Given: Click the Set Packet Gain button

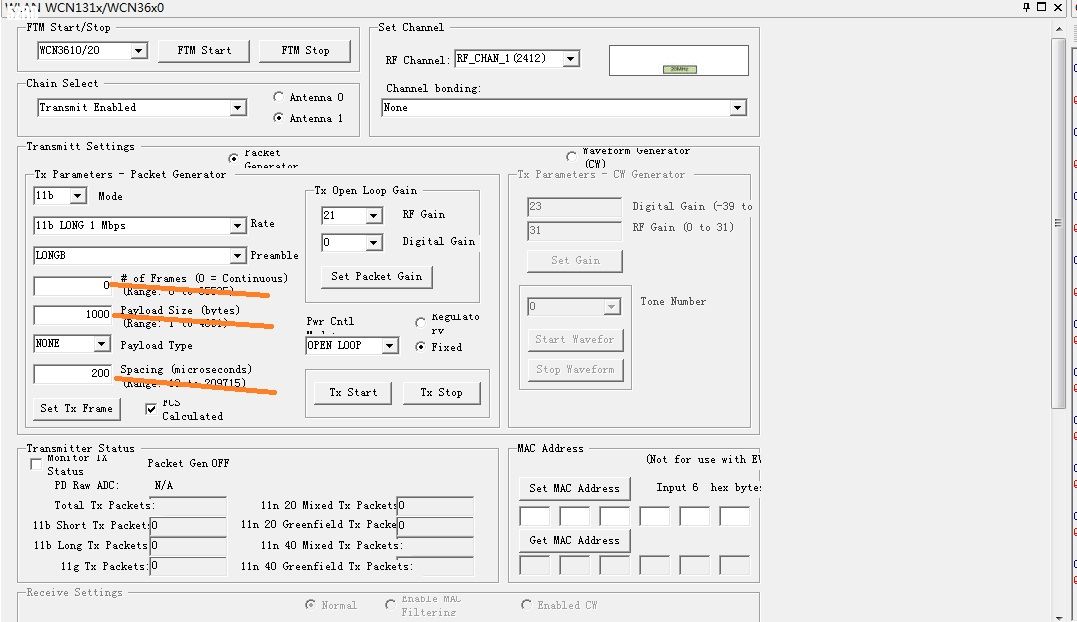Looking at the screenshot, I should [376, 277].
